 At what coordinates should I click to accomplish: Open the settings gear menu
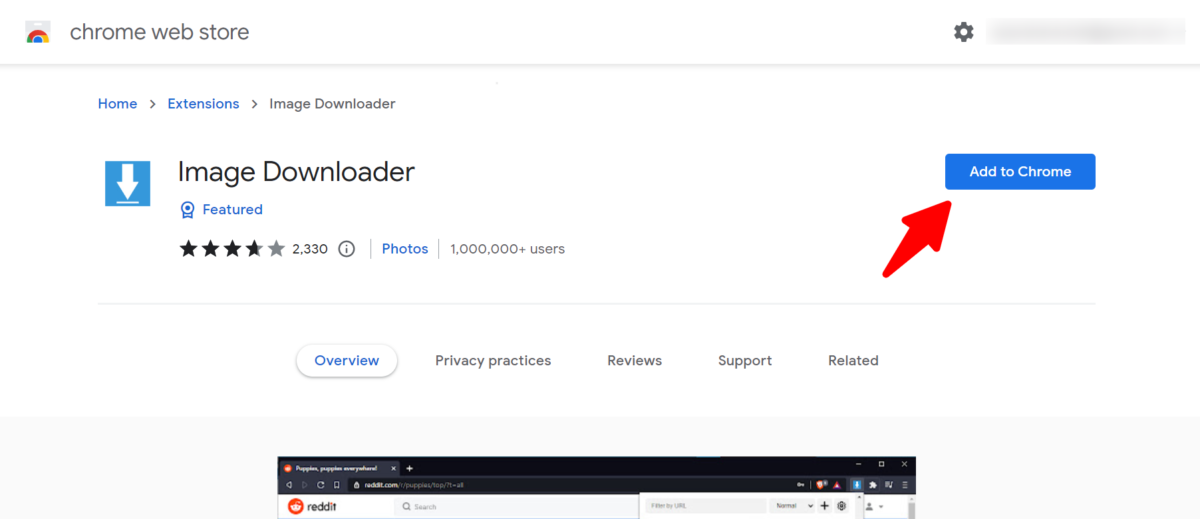click(x=963, y=32)
